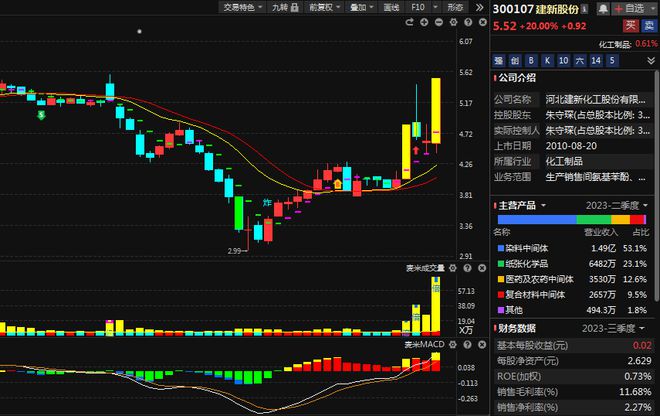Screen dimensions: 660x416
Task: Click the 麦米MACD indicator label
Action: (x=424, y=344)
